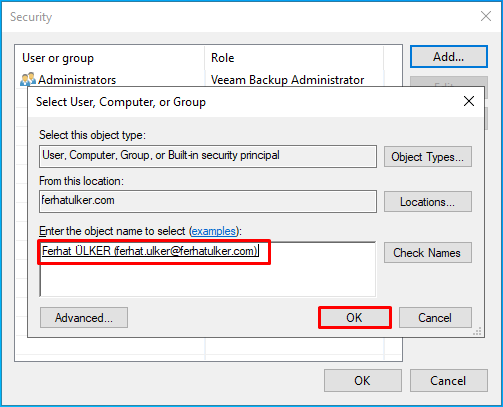Click the ferhatulker.com location field
Screen dimensions: 503x407
point(208,201)
